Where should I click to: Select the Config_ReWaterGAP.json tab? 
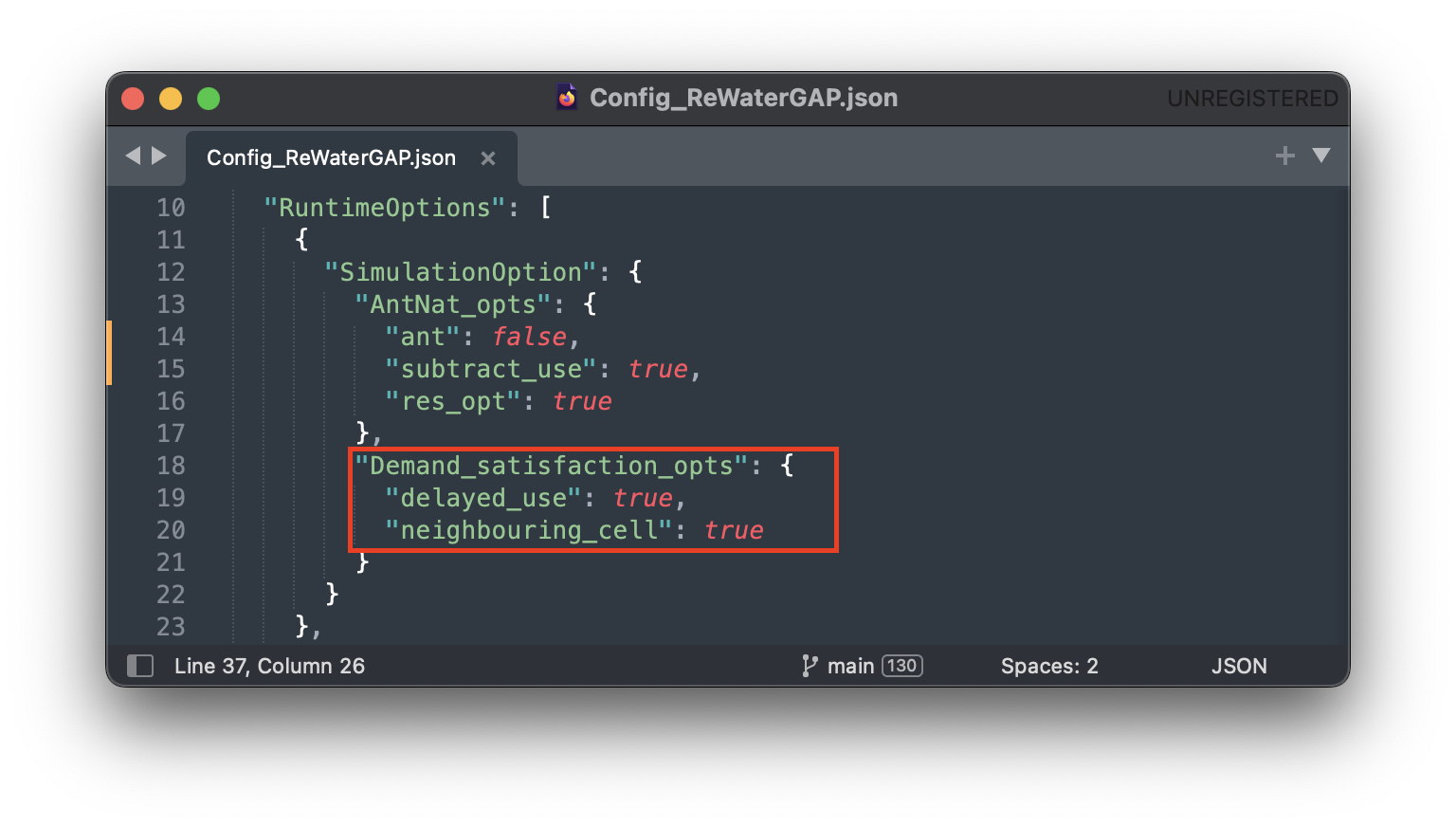(x=331, y=157)
